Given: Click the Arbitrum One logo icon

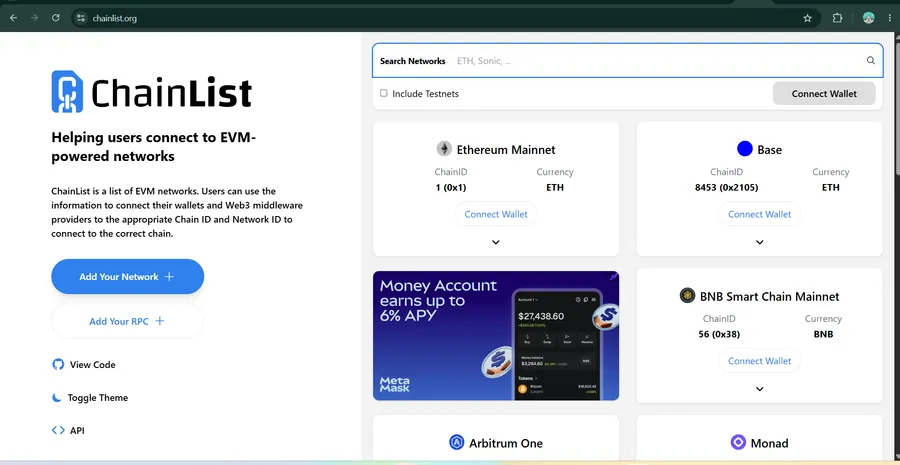Looking at the screenshot, I should (x=456, y=443).
